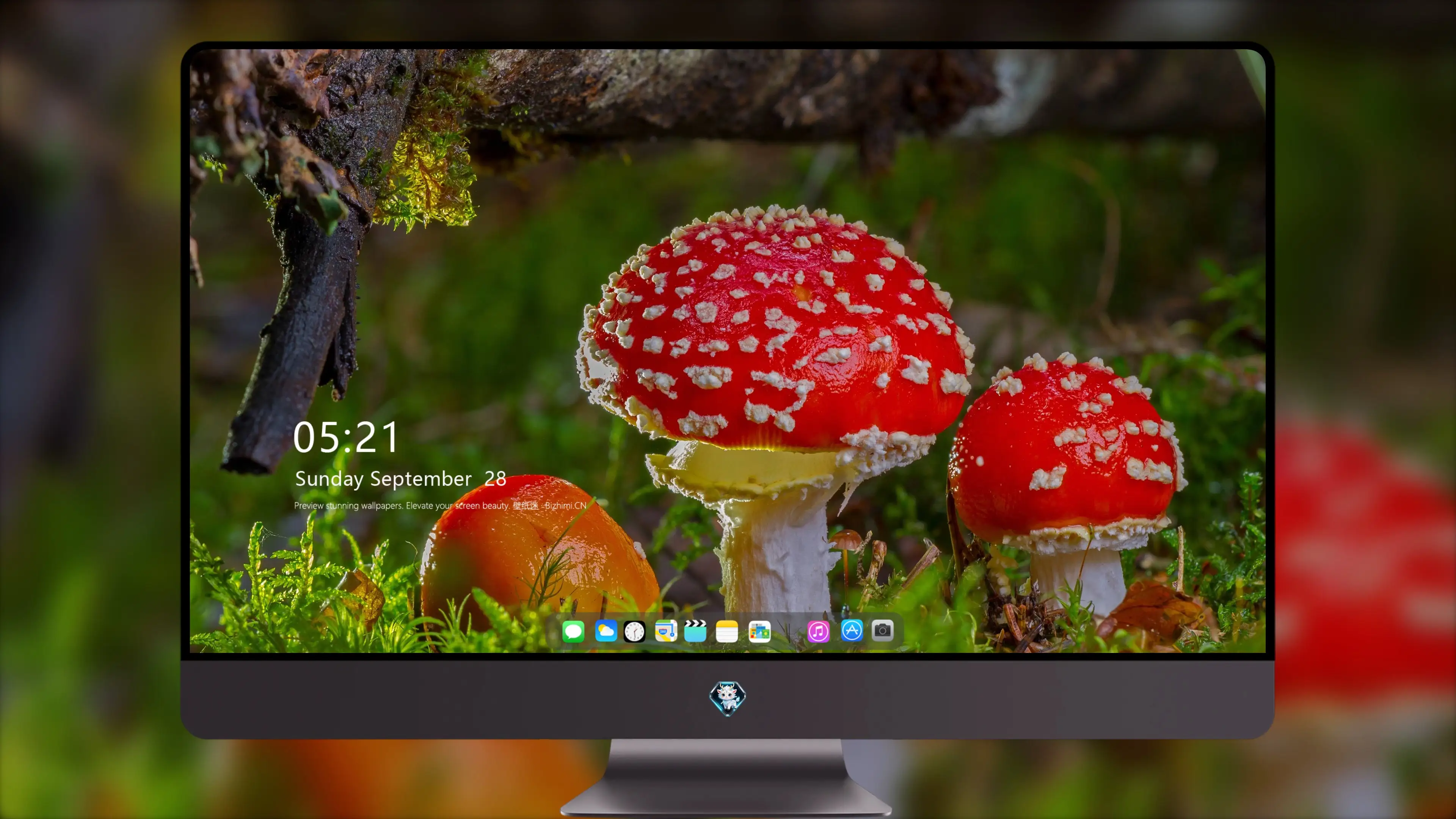Open the blue App Store icon

851,630
